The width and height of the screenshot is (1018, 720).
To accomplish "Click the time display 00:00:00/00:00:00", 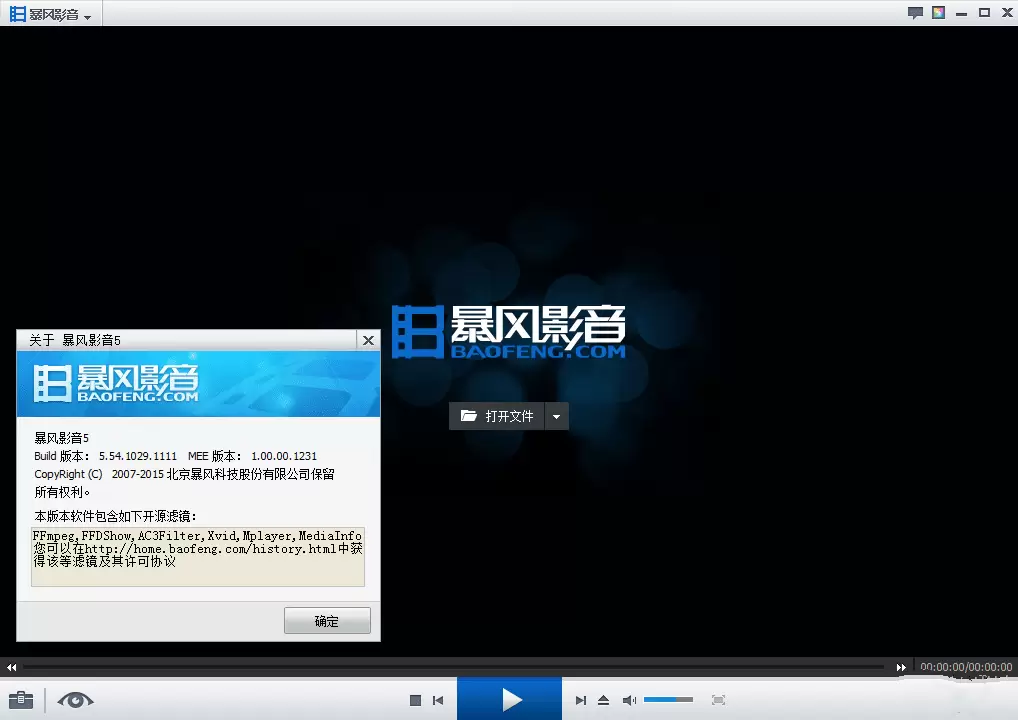I will point(966,667).
